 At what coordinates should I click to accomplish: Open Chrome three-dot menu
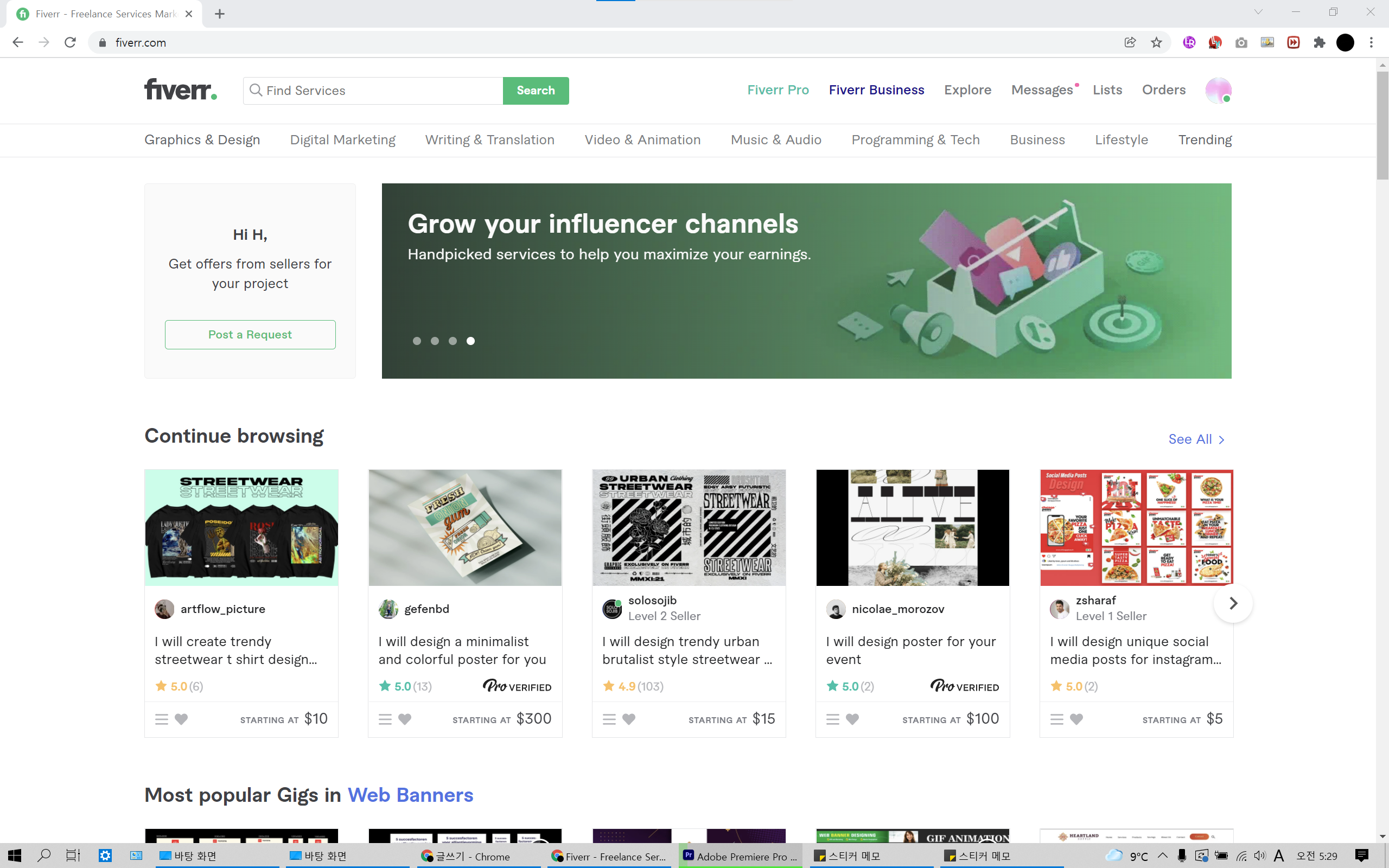[1371, 42]
